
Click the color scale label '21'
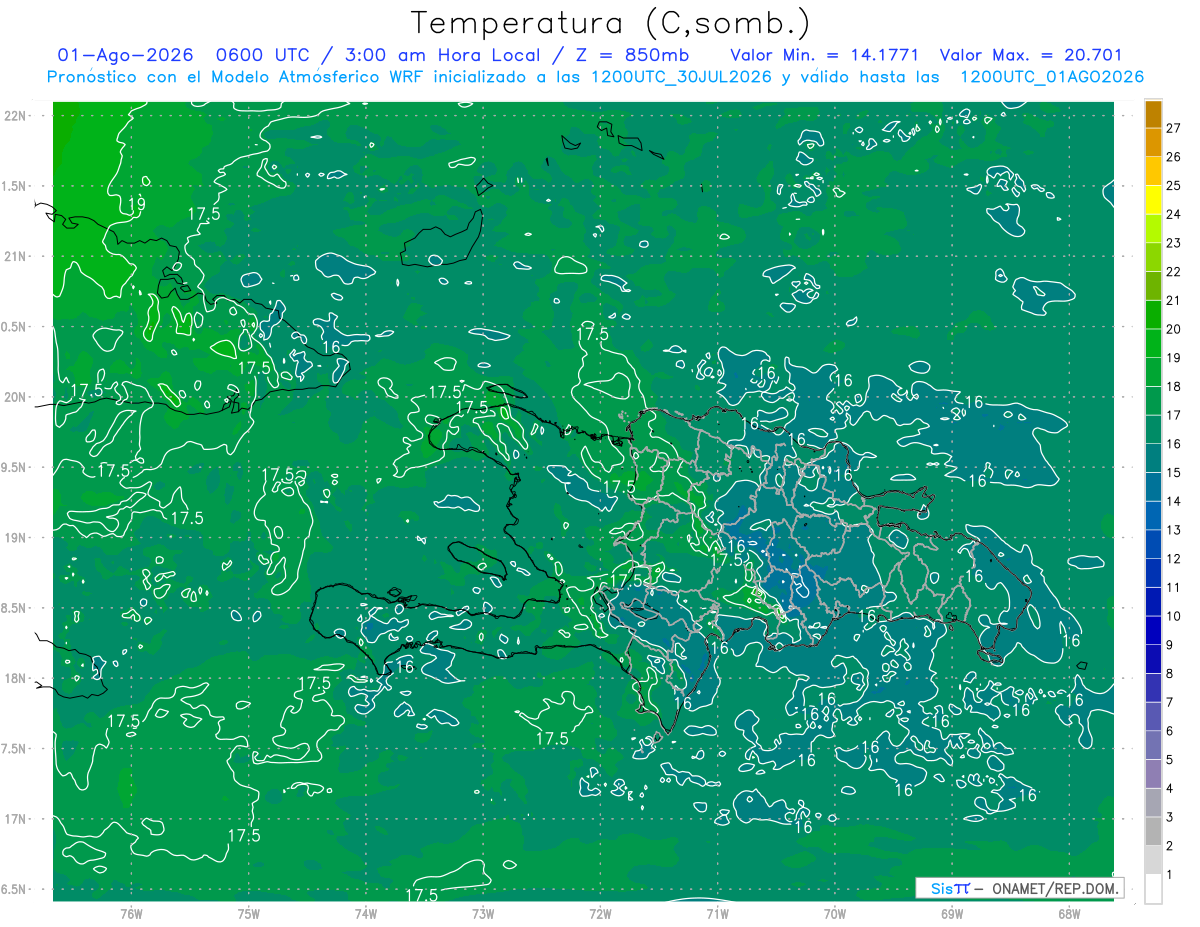[x=1173, y=300]
